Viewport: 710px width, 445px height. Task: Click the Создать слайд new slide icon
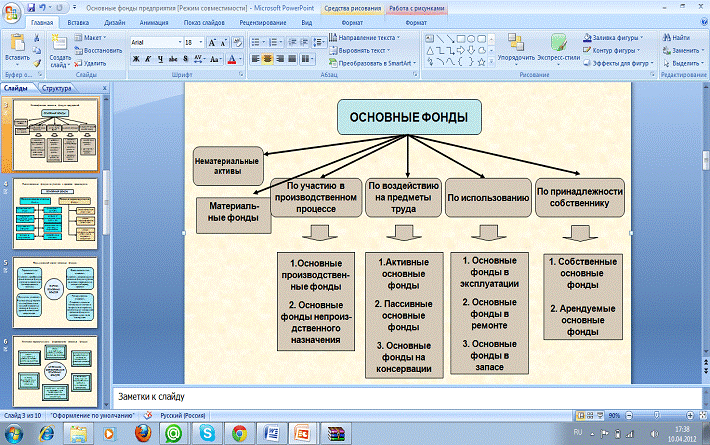pos(58,42)
